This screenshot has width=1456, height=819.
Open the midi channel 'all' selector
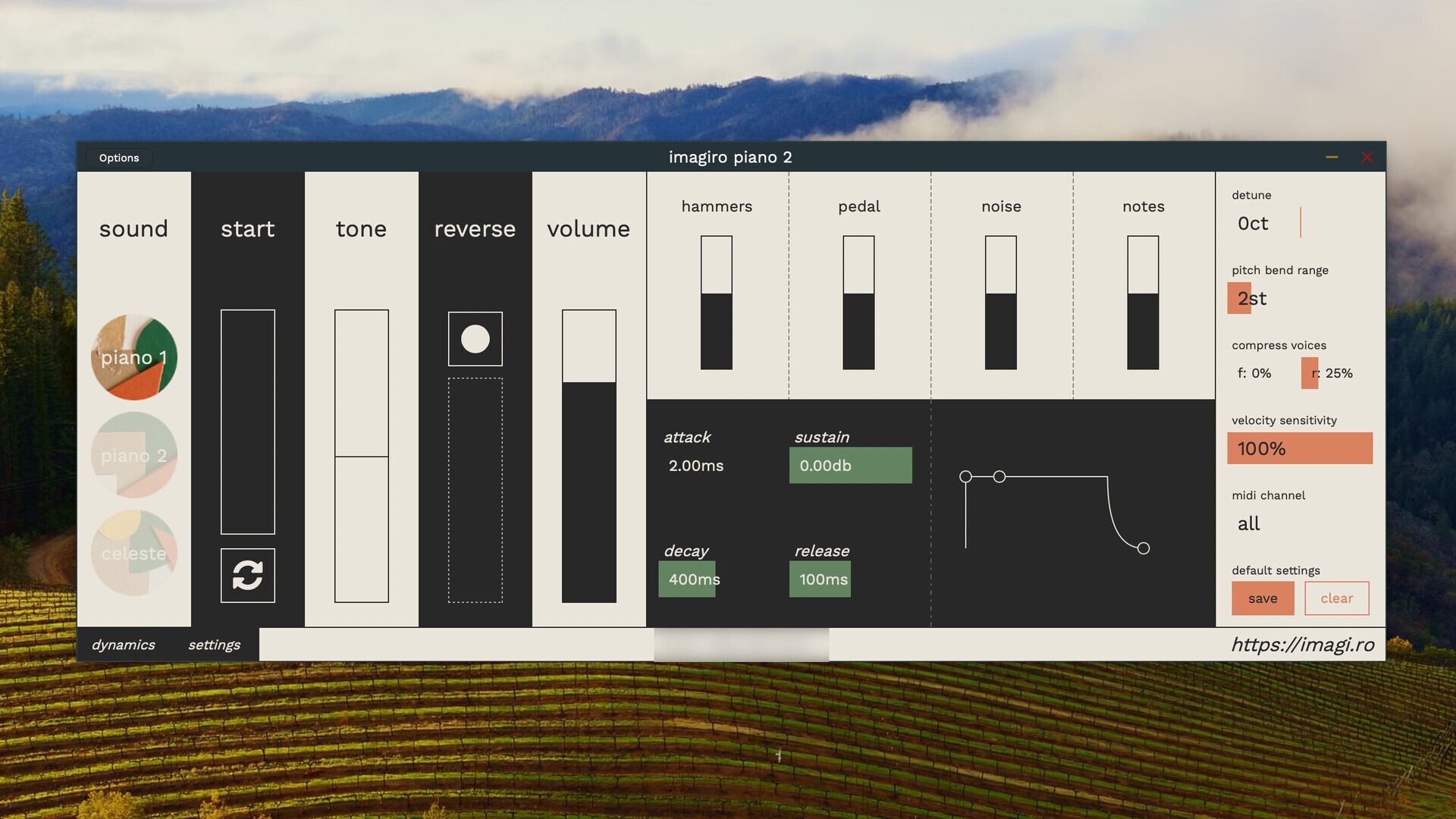1248,524
